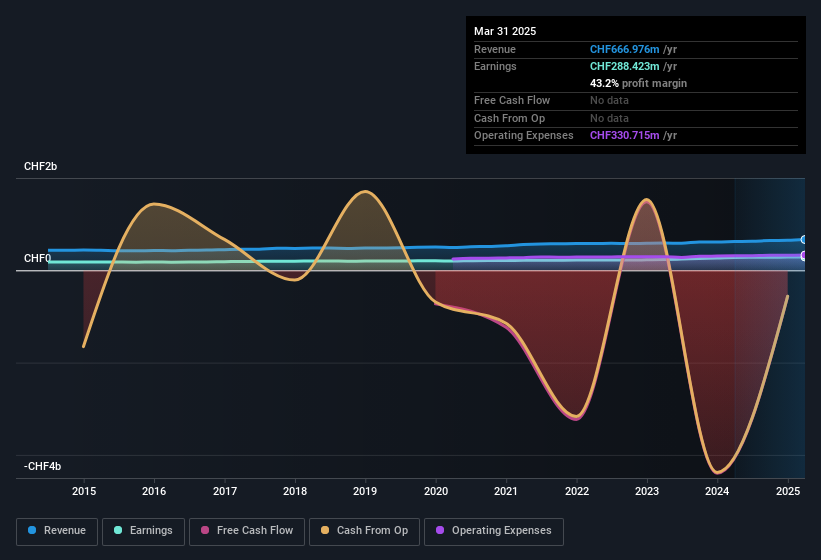Click the Mar 31 2025 tooltip date
The height and width of the screenshot is (560, 821).
tap(505, 31)
